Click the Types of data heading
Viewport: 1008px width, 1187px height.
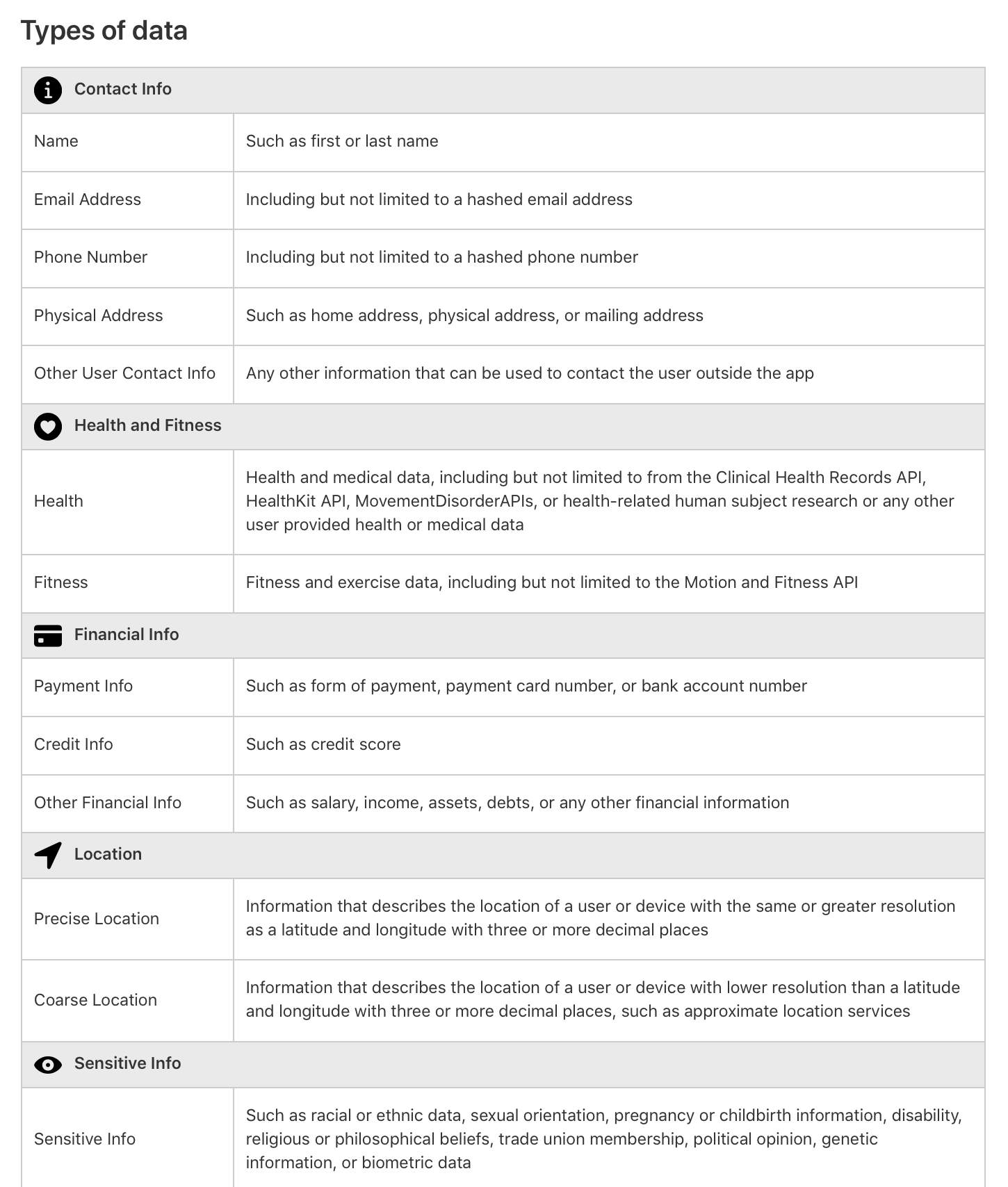104,31
